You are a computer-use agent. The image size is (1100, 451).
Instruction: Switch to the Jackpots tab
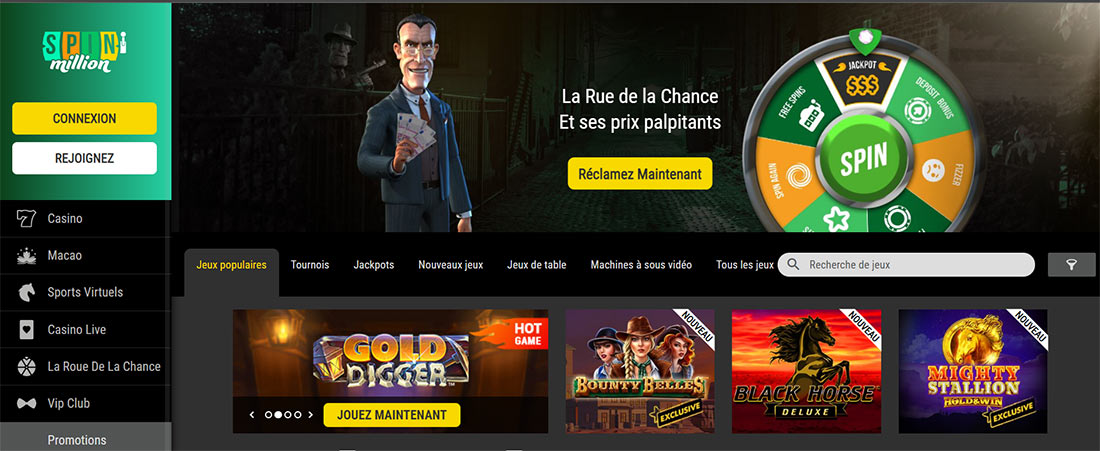[373, 265]
